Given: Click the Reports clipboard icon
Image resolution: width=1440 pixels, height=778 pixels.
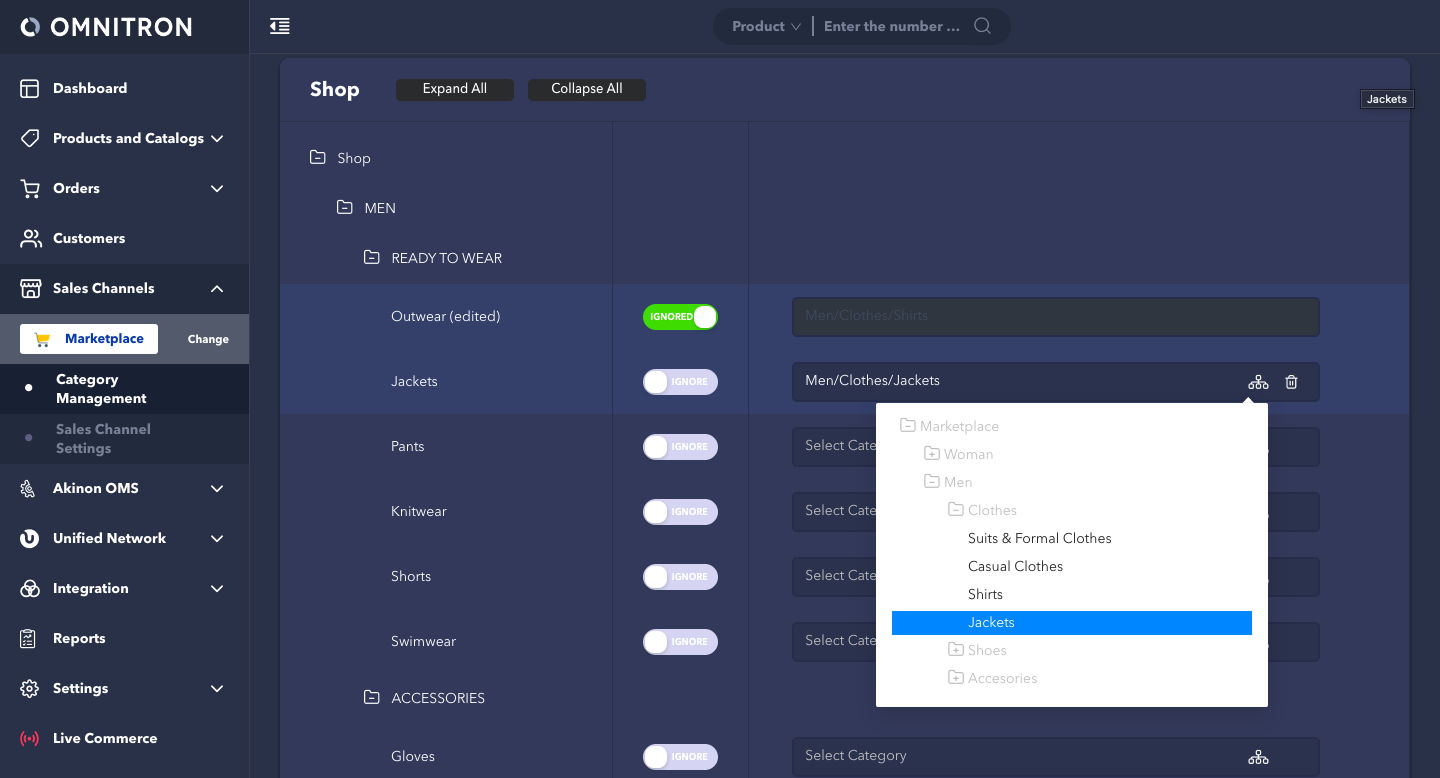Looking at the screenshot, I should point(30,639).
